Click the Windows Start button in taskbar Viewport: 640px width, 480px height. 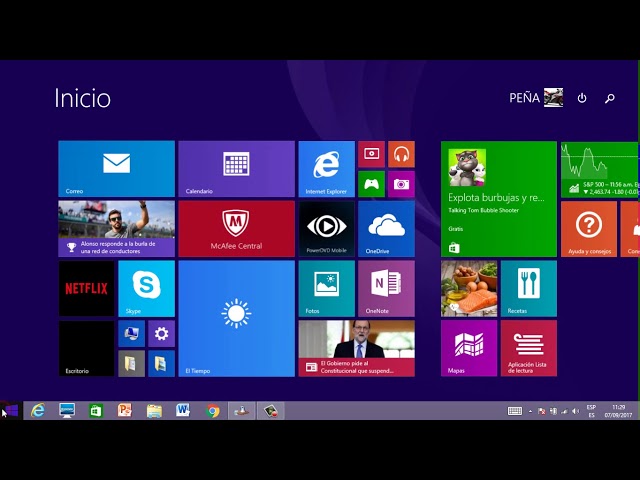pyautogui.click(x=11, y=410)
